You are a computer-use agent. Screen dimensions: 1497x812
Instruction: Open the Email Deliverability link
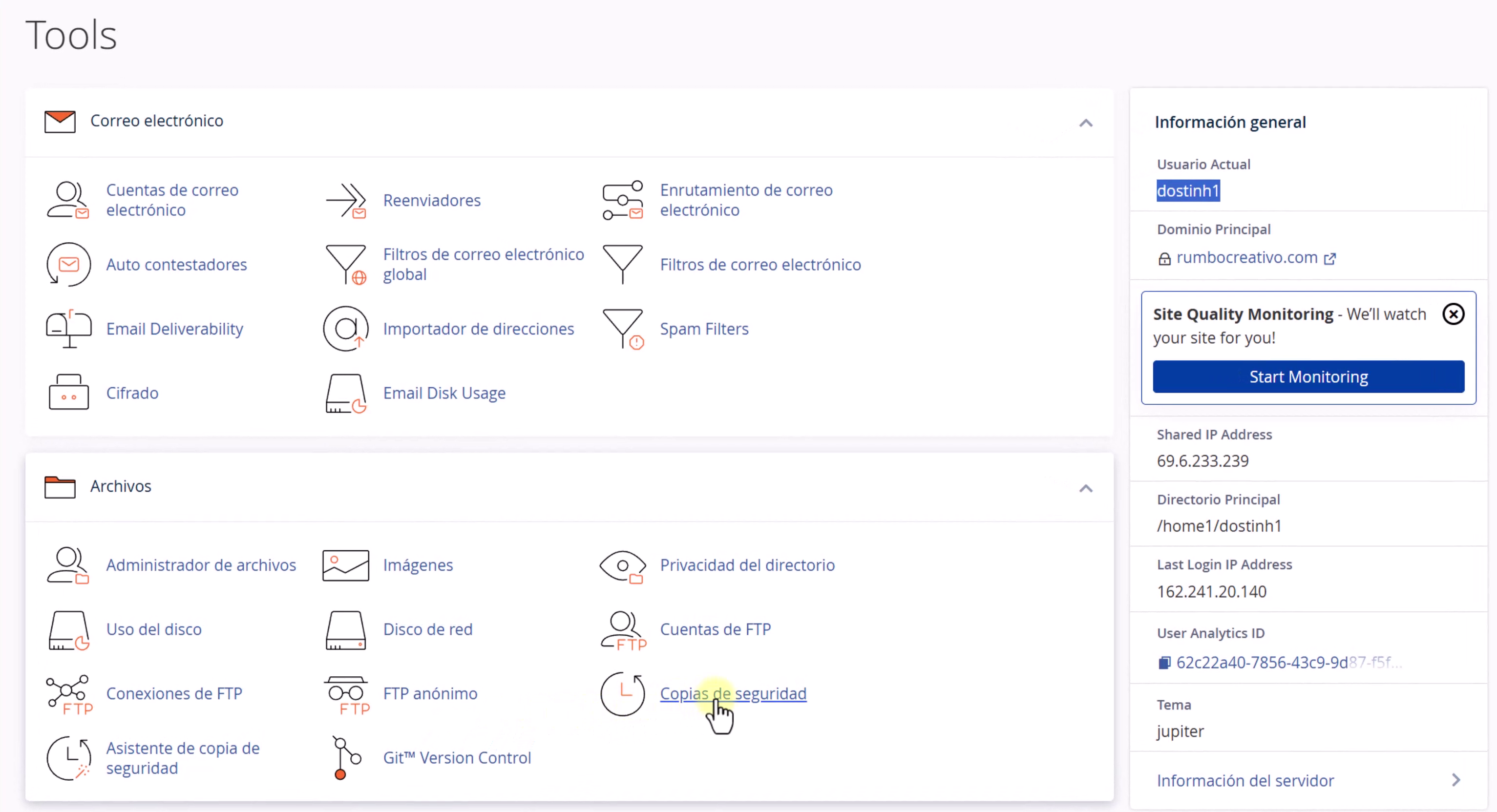pyautogui.click(x=174, y=329)
